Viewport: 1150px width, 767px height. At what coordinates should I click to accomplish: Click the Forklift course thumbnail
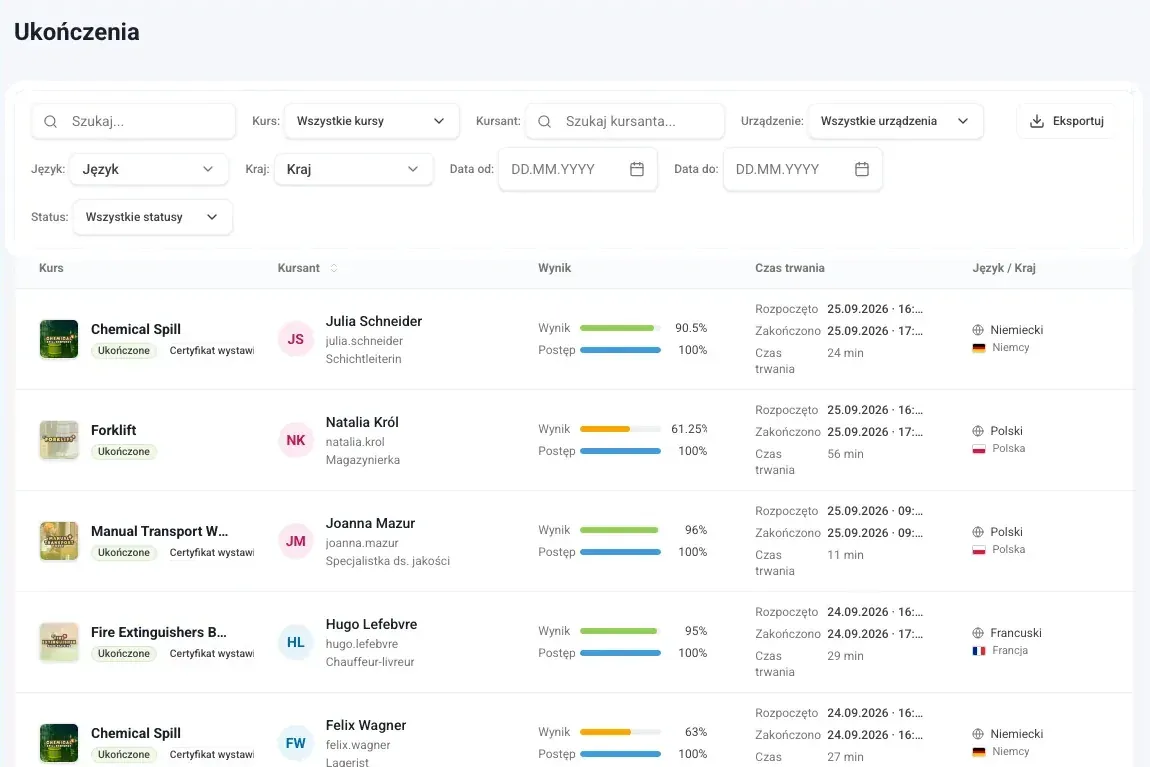(x=59, y=440)
